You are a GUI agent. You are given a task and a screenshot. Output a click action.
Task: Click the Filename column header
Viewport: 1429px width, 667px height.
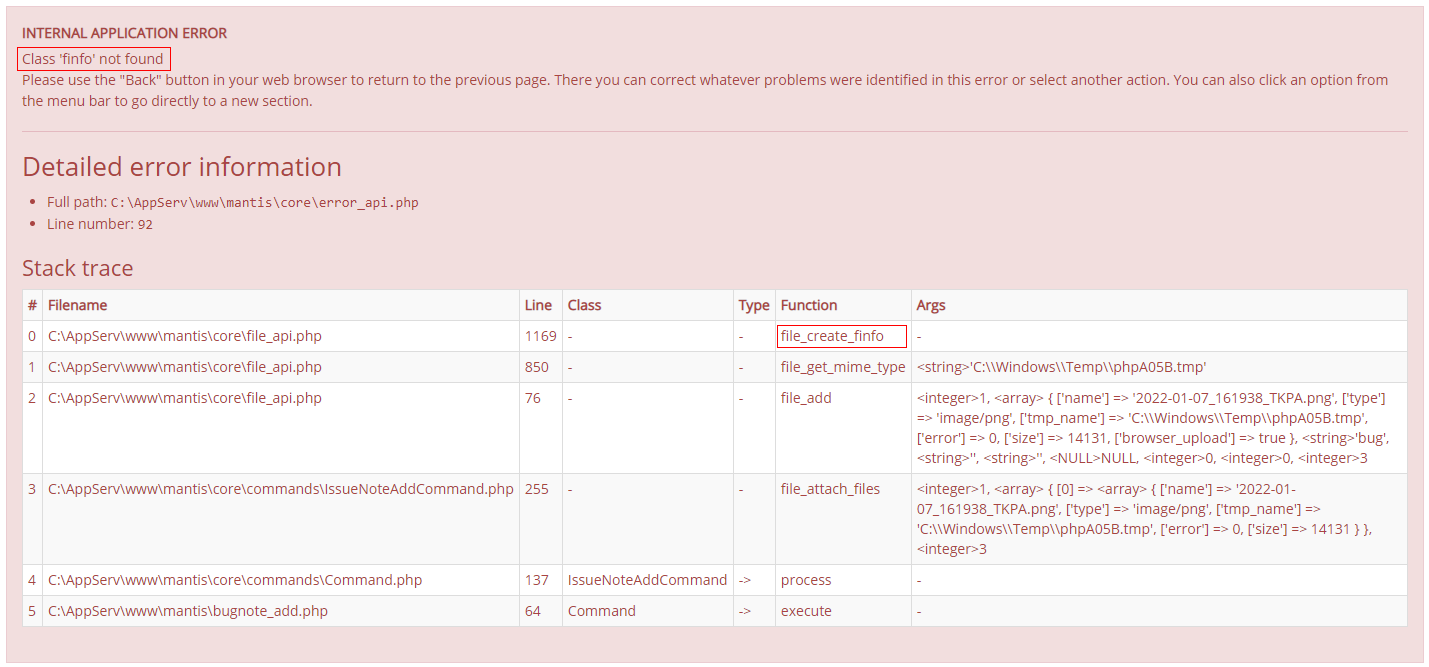78,305
